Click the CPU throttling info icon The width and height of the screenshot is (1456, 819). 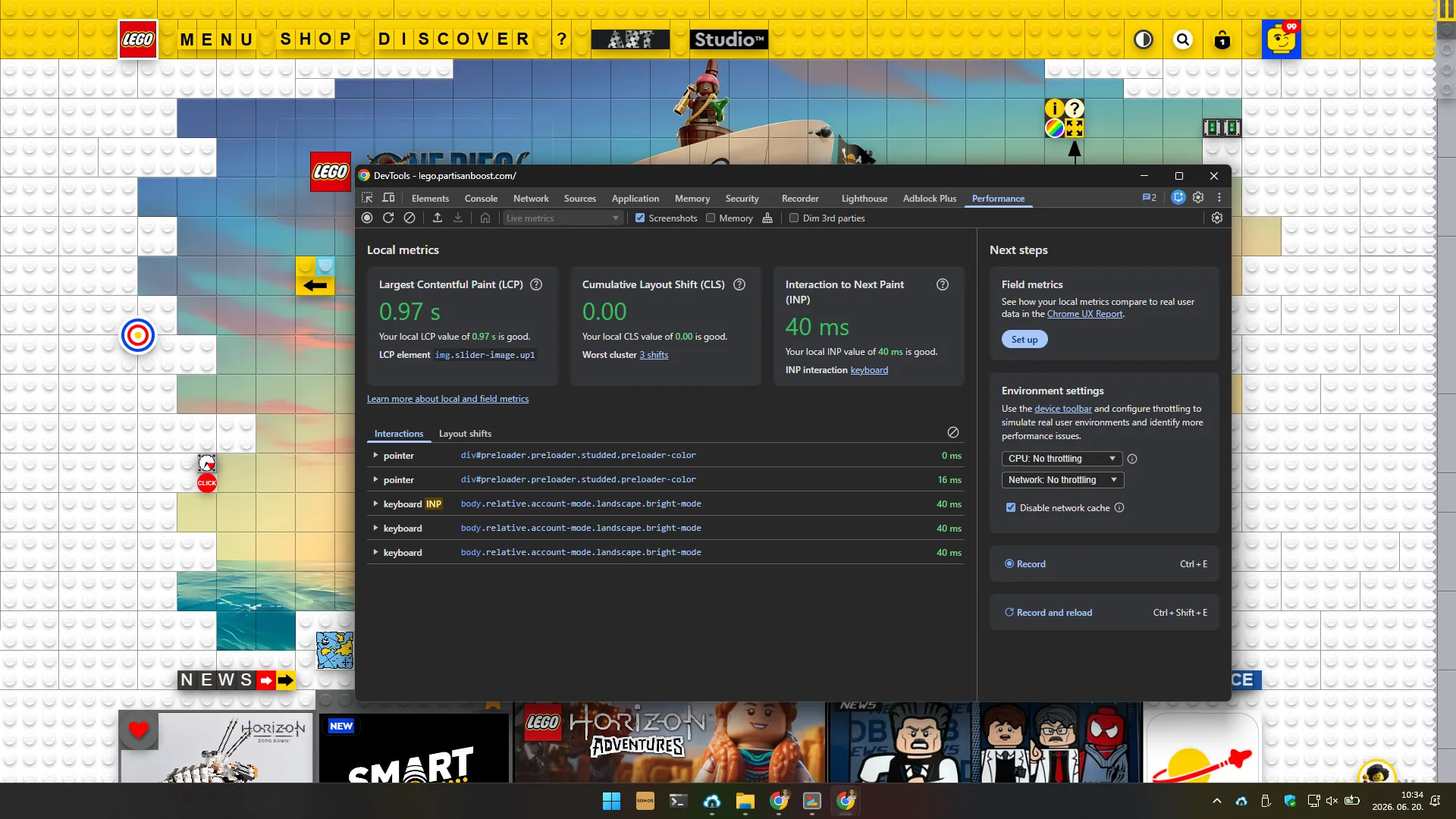tap(1132, 459)
